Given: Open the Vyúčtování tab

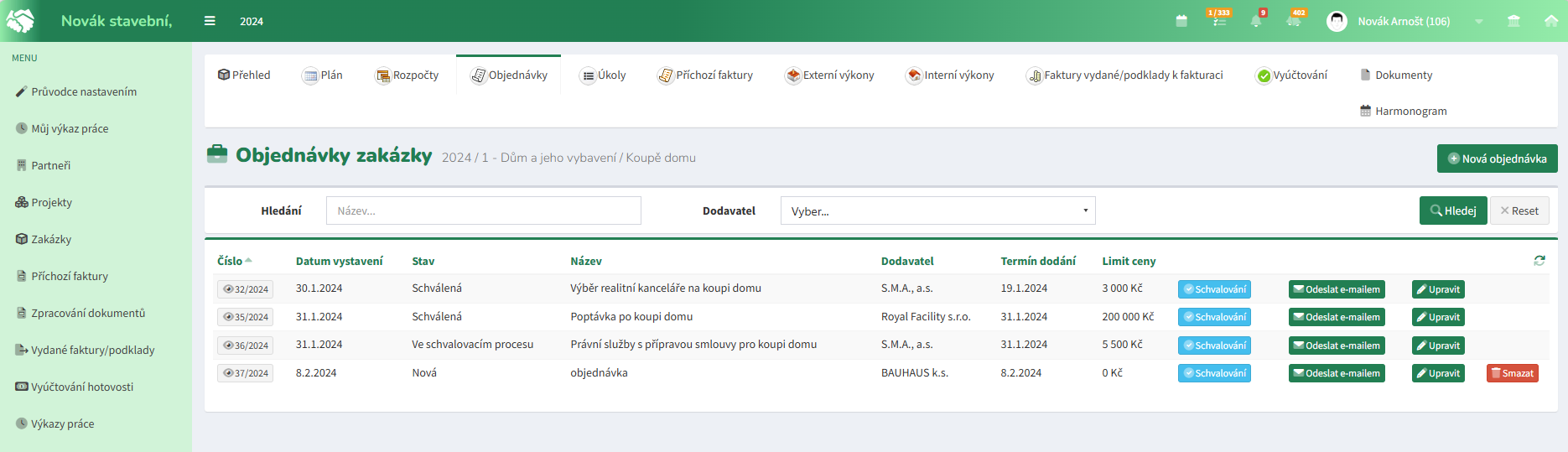Looking at the screenshot, I should 1291,75.
